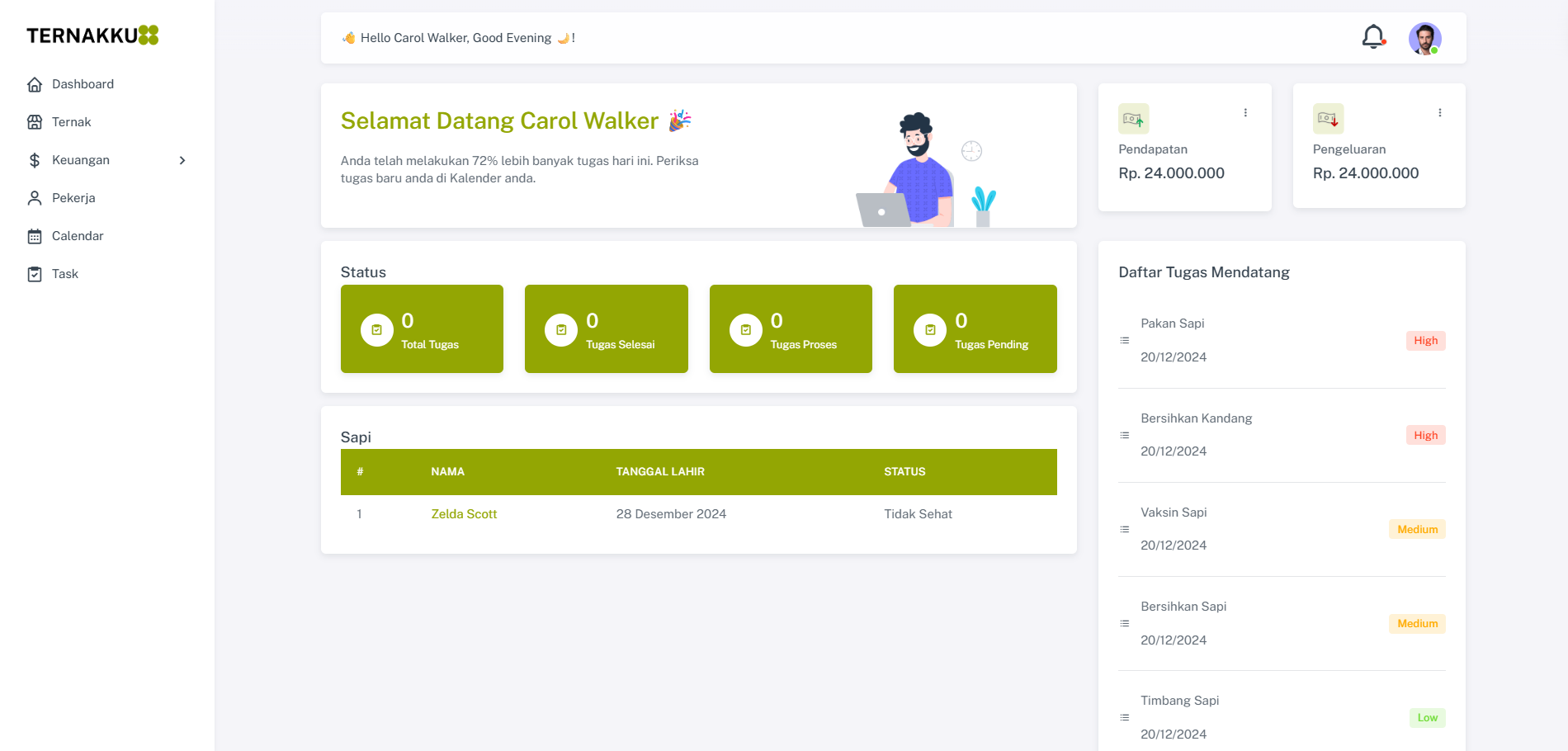Click the Tugas Pending clipboard icon

click(x=930, y=330)
